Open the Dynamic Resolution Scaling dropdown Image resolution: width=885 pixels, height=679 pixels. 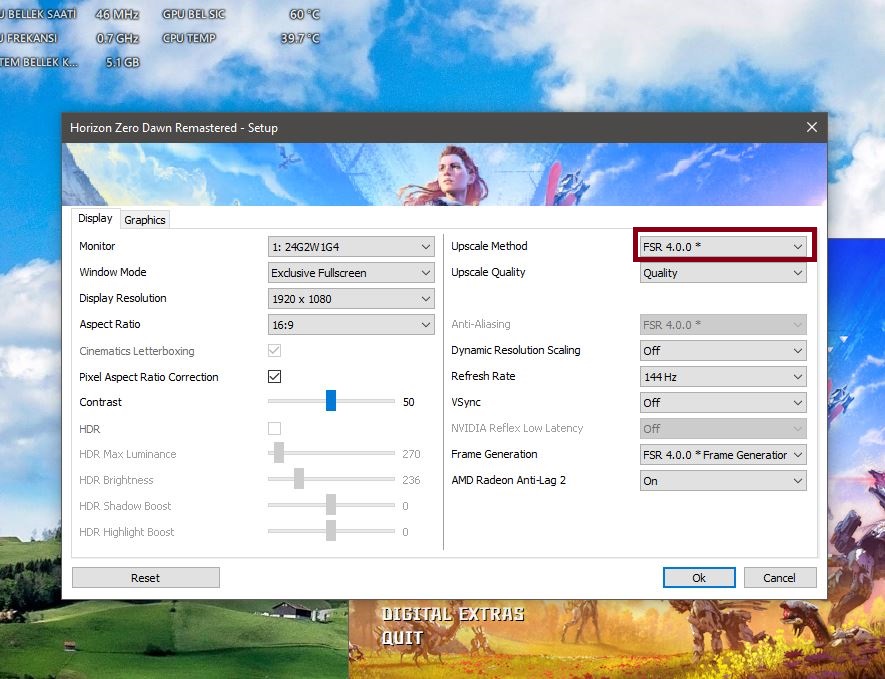pyautogui.click(x=723, y=351)
